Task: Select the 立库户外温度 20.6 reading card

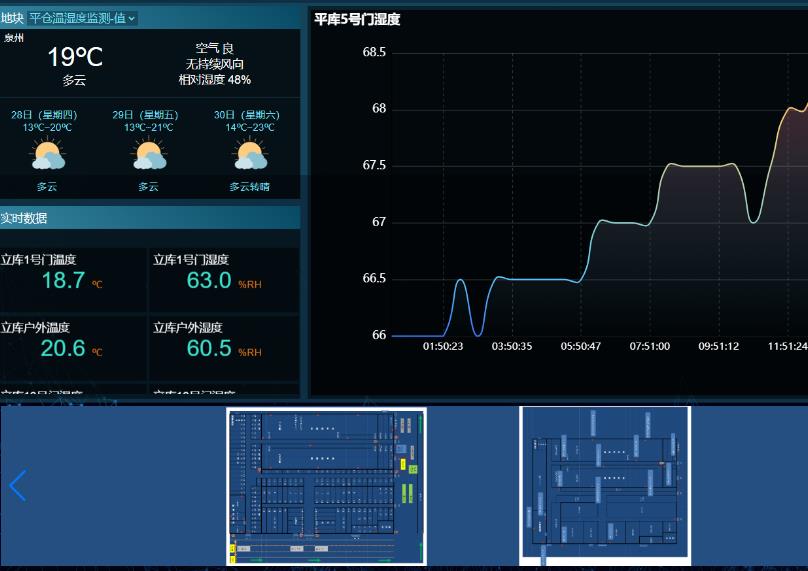Action: [74, 348]
